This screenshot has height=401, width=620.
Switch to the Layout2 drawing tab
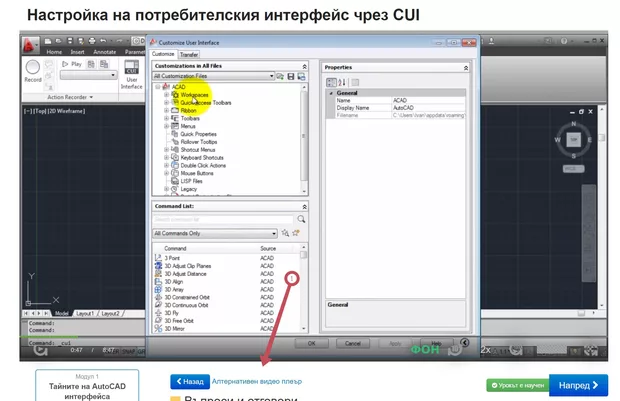tap(110, 313)
